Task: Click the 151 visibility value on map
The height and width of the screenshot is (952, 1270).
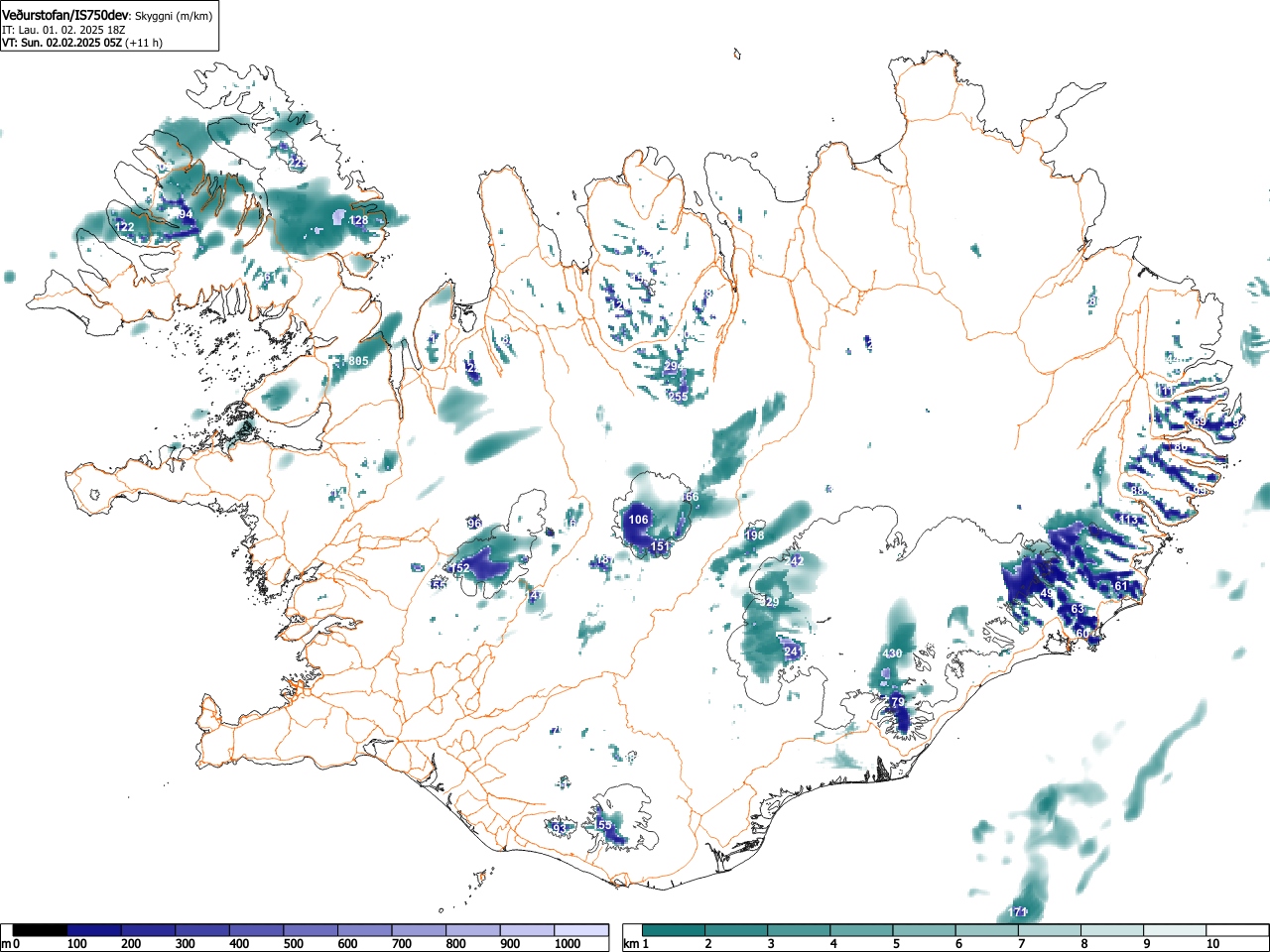Action: tap(660, 546)
